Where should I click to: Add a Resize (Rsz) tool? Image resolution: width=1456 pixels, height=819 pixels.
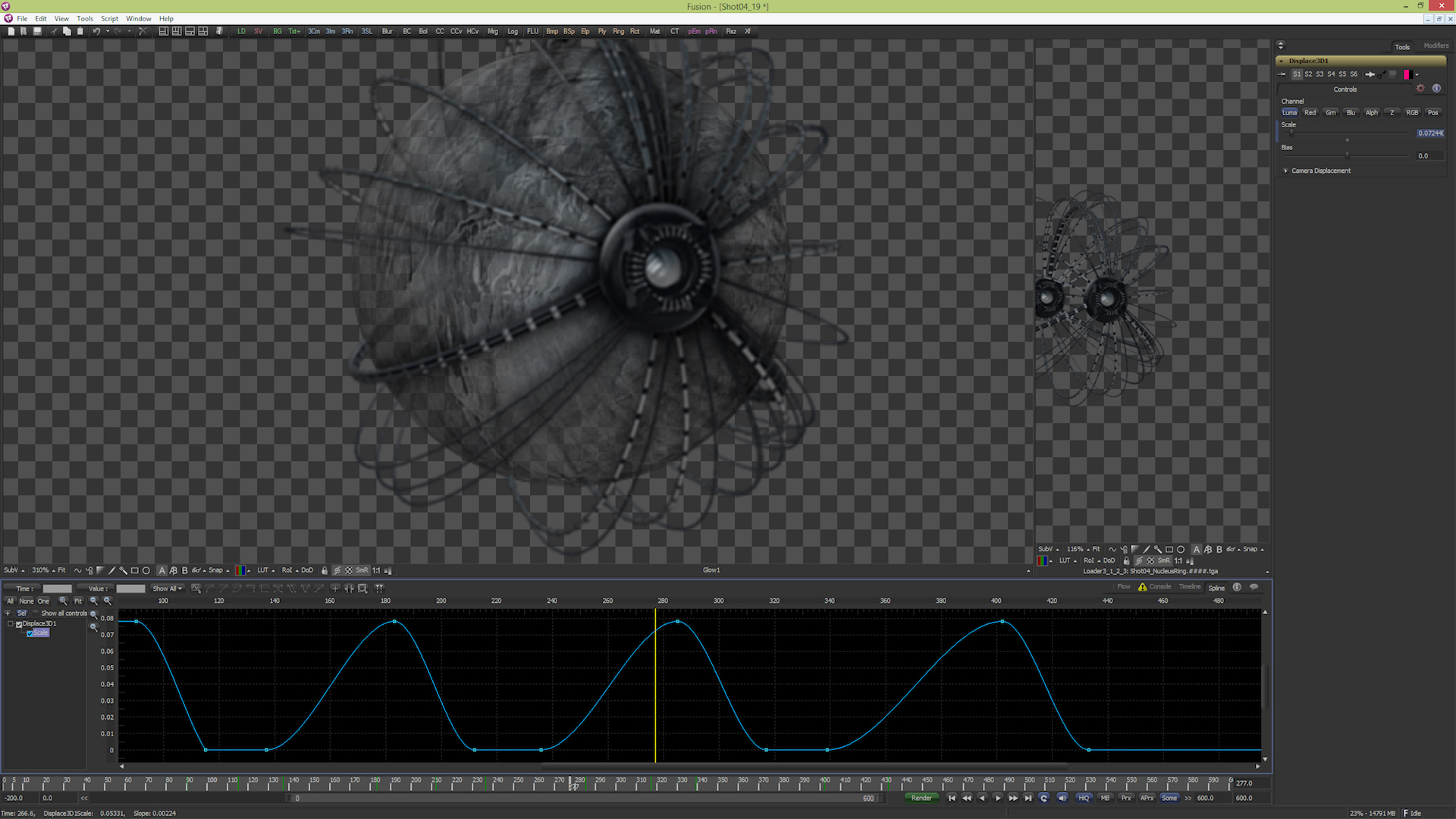point(731,31)
